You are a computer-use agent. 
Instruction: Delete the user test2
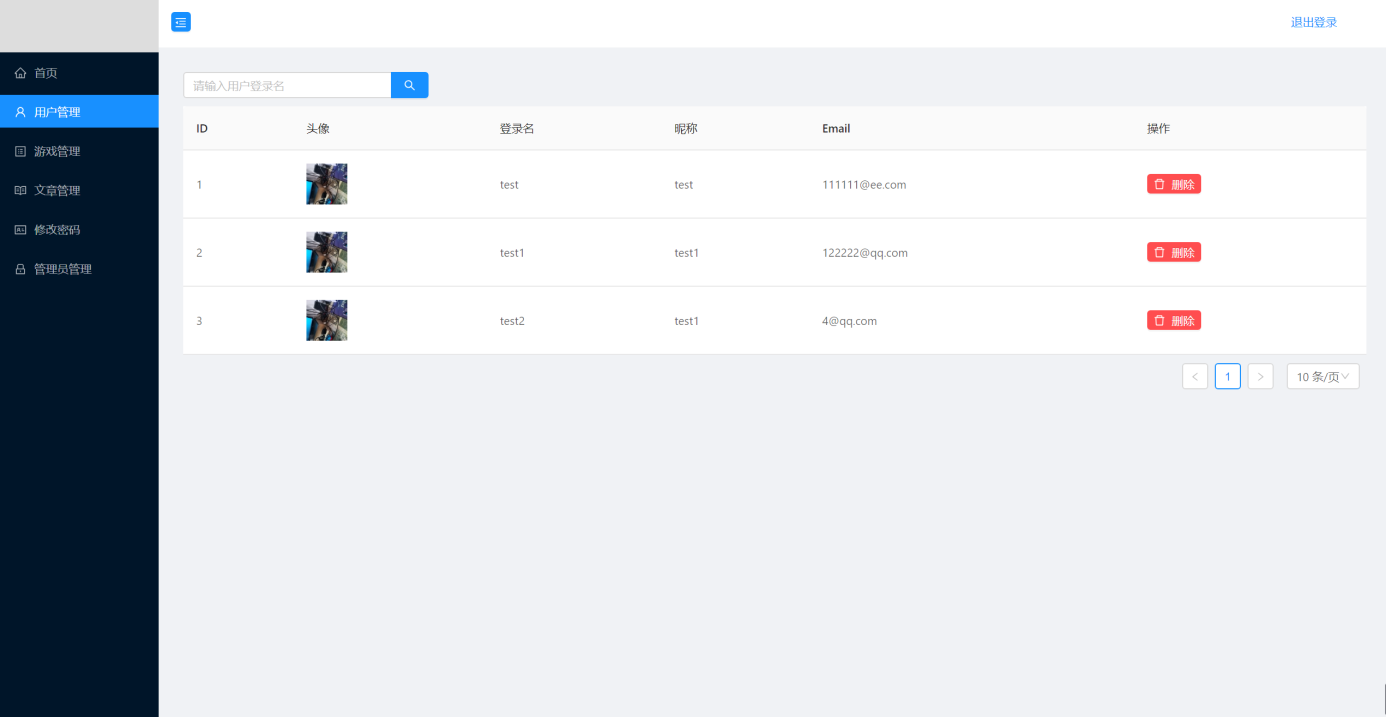(1174, 320)
